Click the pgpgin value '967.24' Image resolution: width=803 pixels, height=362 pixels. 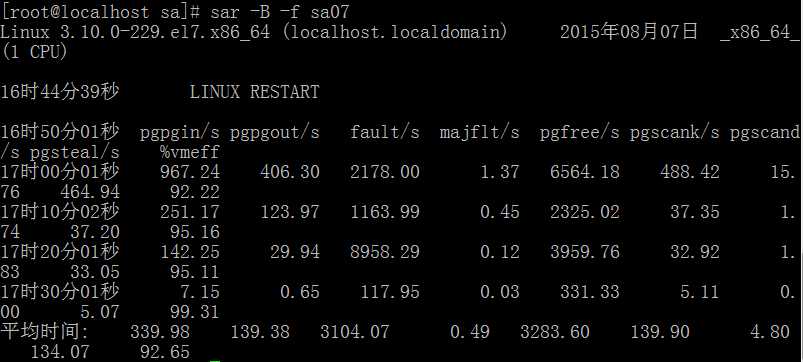(x=189, y=172)
